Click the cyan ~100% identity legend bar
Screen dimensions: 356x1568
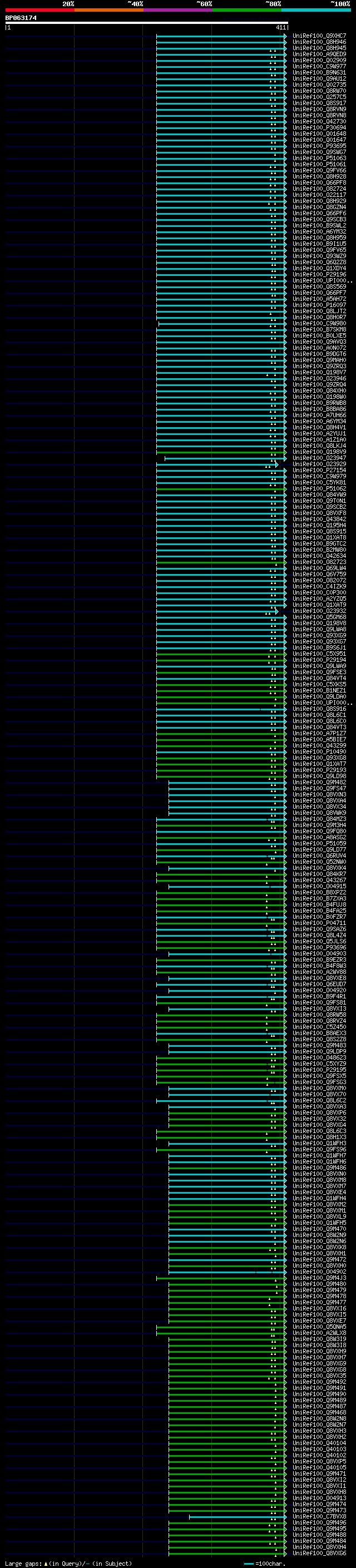316,10
